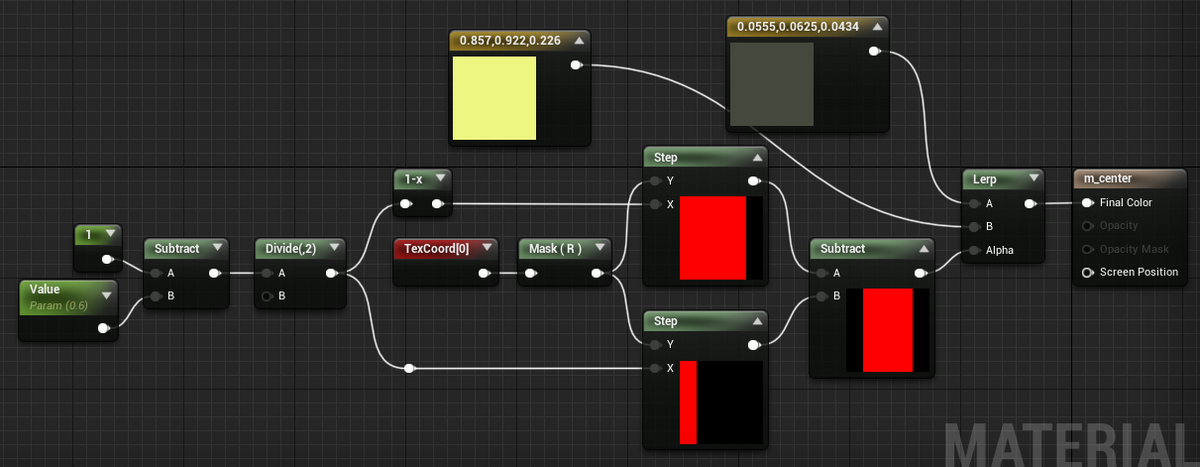1200x467 pixels.
Task: Select the reroute node on the Divide wire
Action: tap(410, 369)
